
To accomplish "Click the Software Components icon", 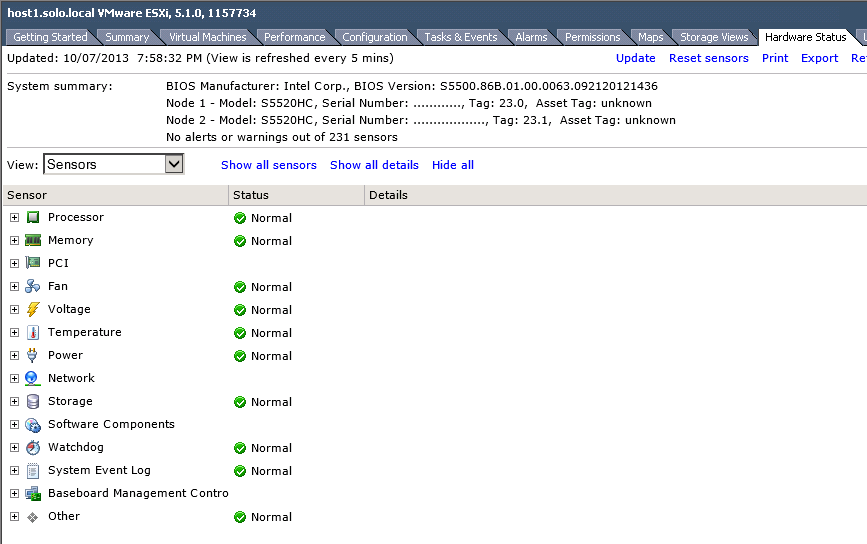I will pyautogui.click(x=33, y=425).
